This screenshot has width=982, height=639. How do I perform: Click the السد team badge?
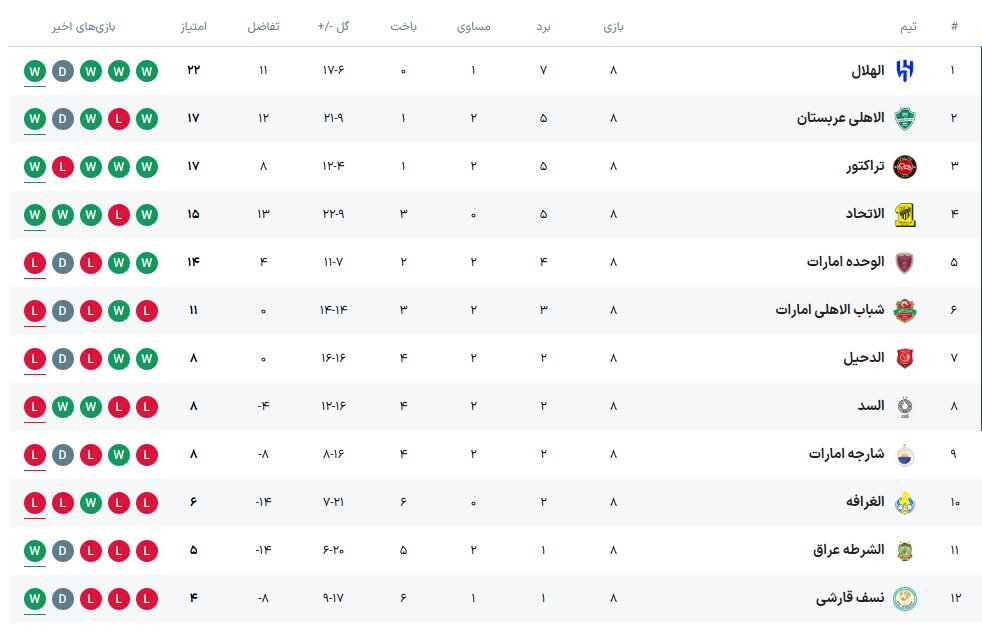(x=904, y=406)
